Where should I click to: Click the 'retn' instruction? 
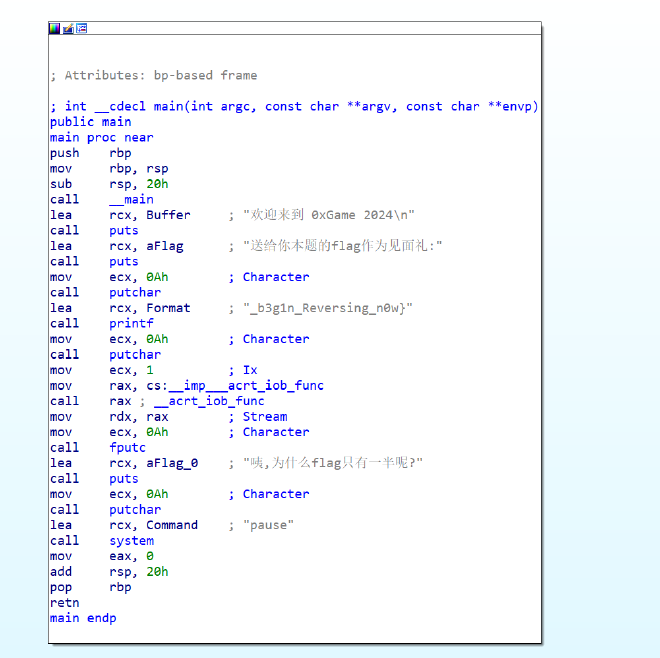[x=65, y=603]
